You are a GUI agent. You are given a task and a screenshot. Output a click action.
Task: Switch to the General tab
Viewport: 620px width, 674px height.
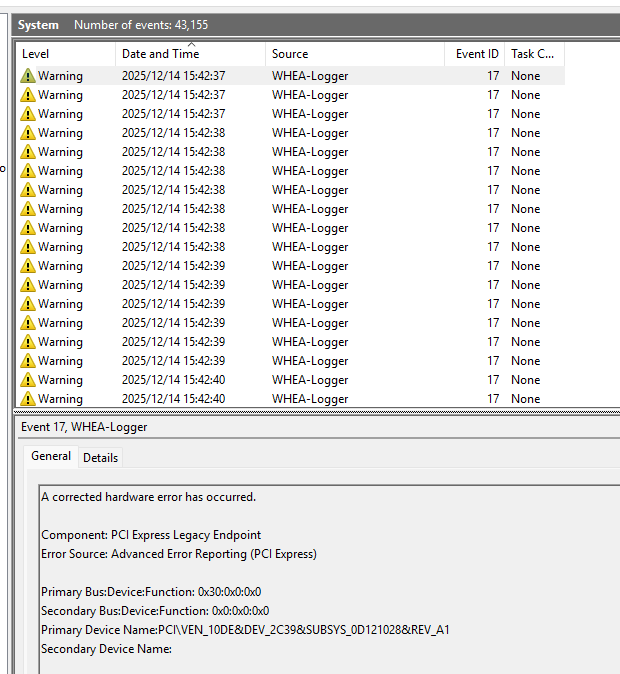(51, 456)
